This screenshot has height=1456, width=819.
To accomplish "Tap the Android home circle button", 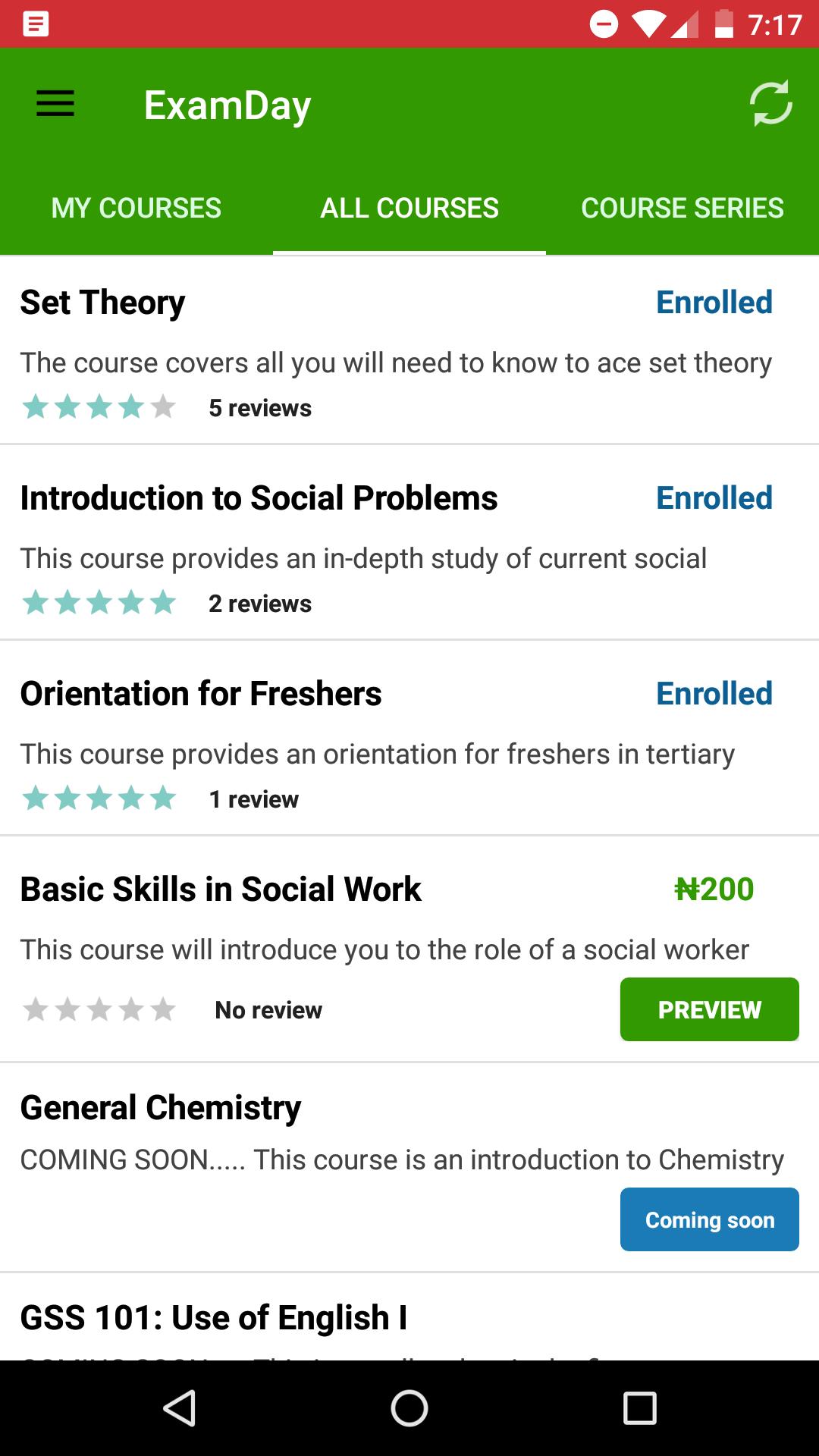I will (409, 1408).
